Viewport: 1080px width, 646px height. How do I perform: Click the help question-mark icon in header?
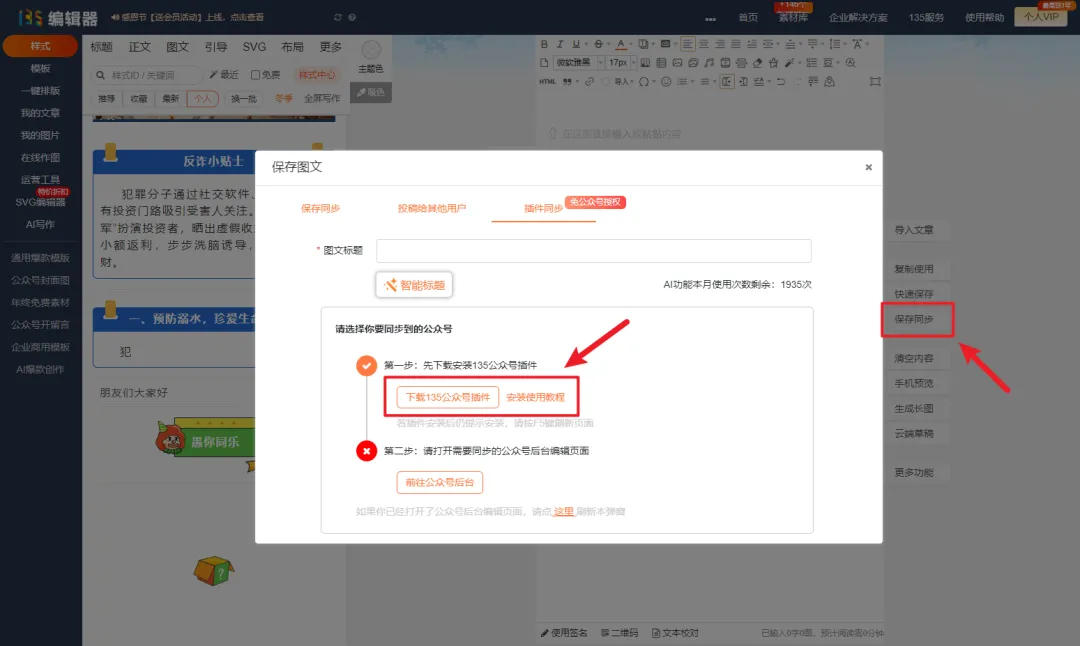(352, 17)
